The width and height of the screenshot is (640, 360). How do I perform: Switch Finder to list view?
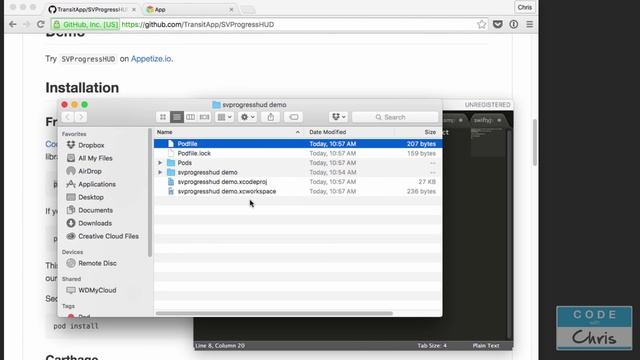pos(177,117)
